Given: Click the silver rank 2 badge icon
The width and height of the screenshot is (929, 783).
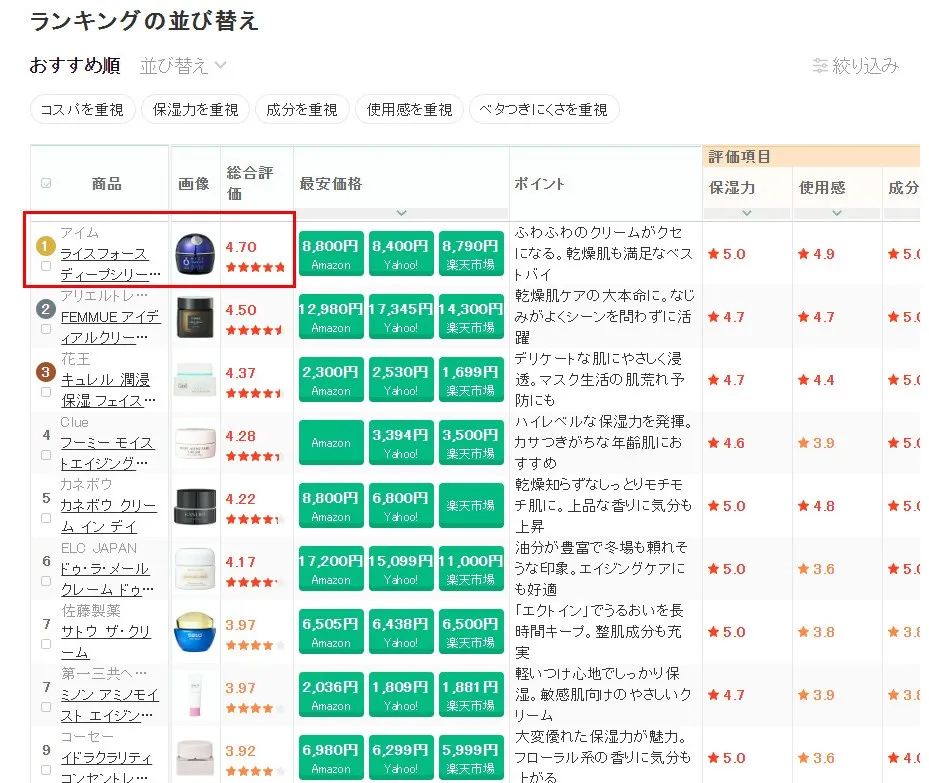Looking at the screenshot, I should (46, 308).
